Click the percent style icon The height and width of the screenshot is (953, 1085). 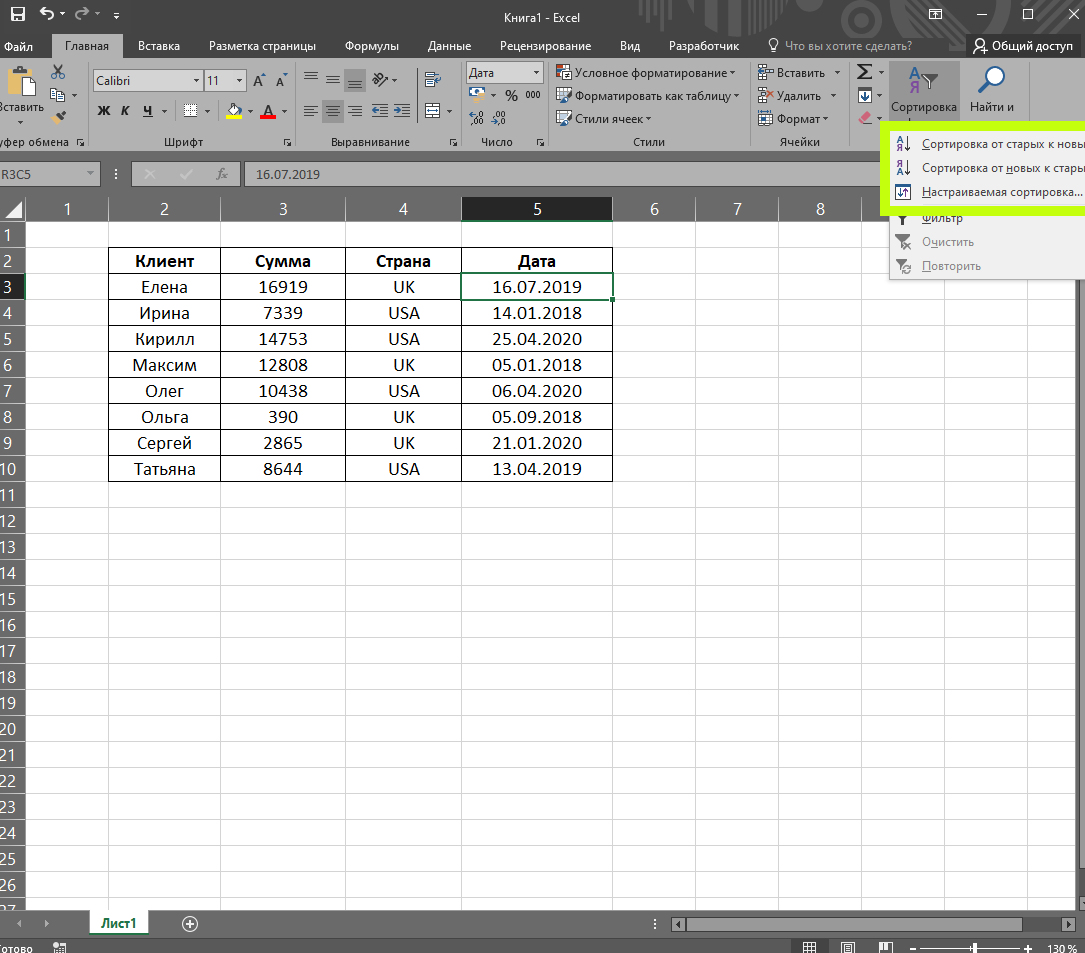click(x=511, y=96)
